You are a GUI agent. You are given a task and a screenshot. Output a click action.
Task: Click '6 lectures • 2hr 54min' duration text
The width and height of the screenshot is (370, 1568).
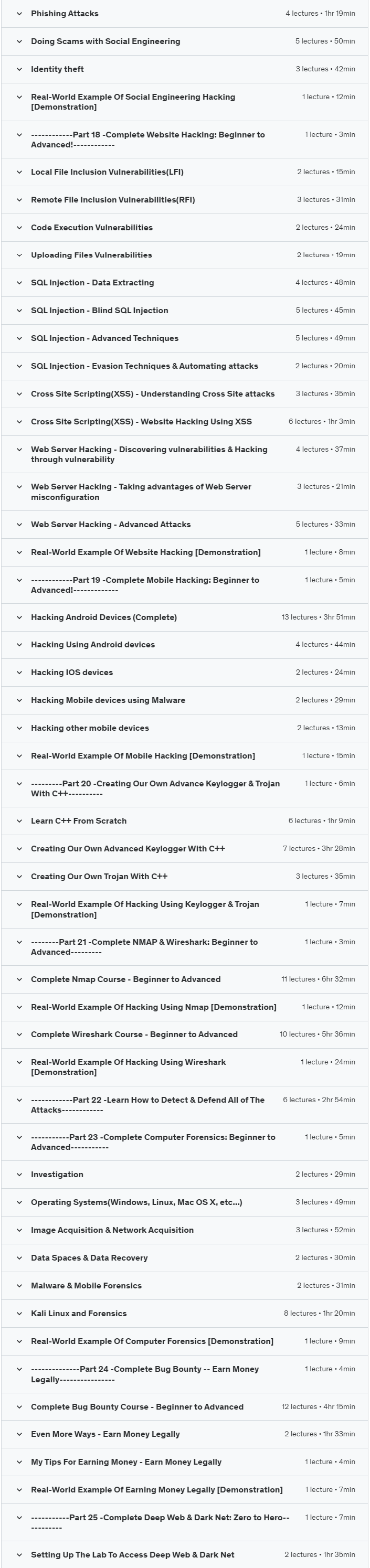[319, 1100]
